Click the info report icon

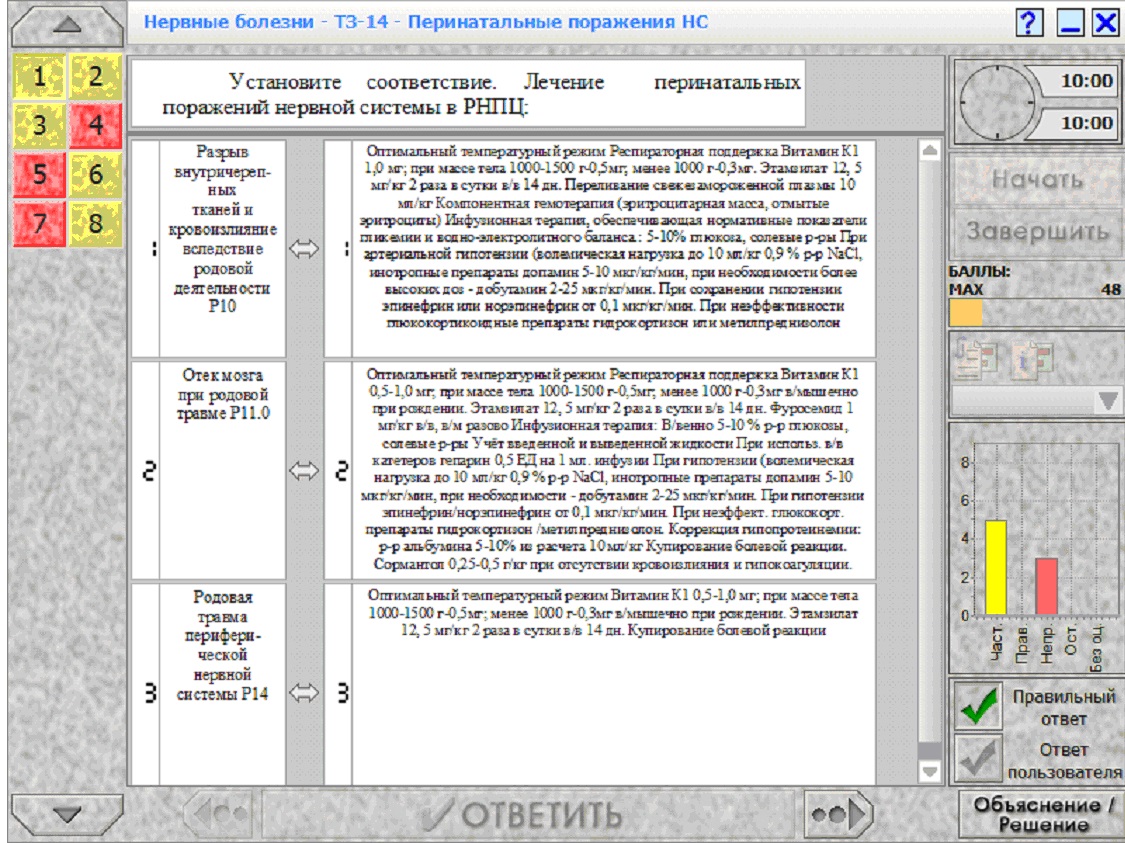(x=1032, y=358)
